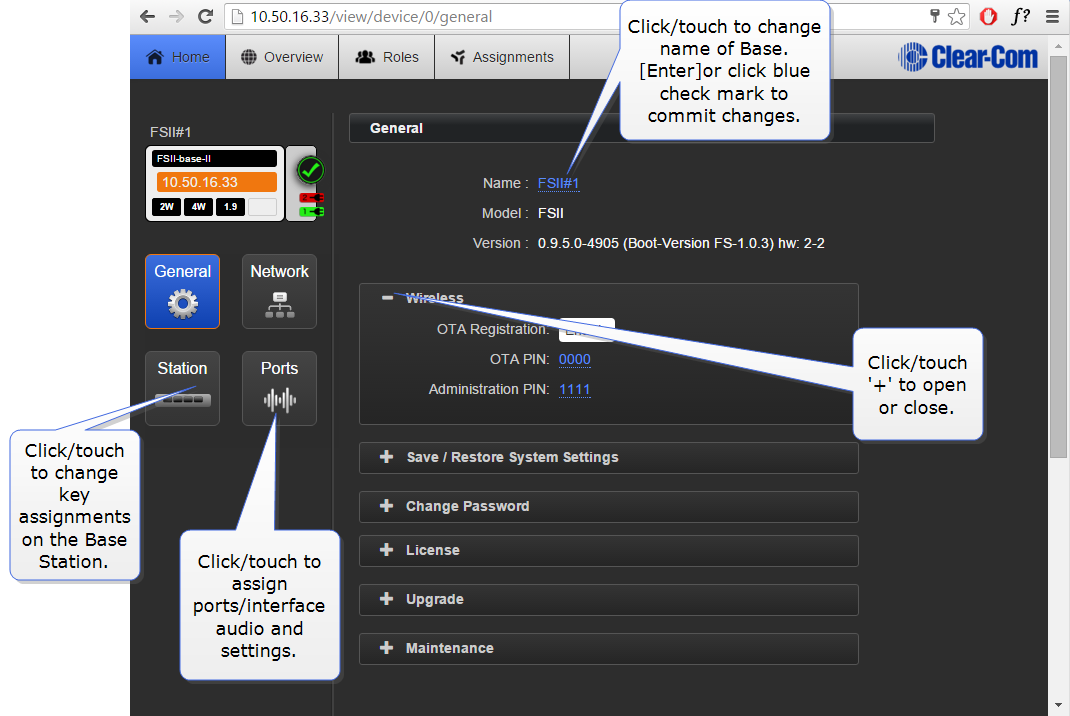Collapse the Wireless section
The height and width of the screenshot is (716, 1070).
click(x=388, y=298)
